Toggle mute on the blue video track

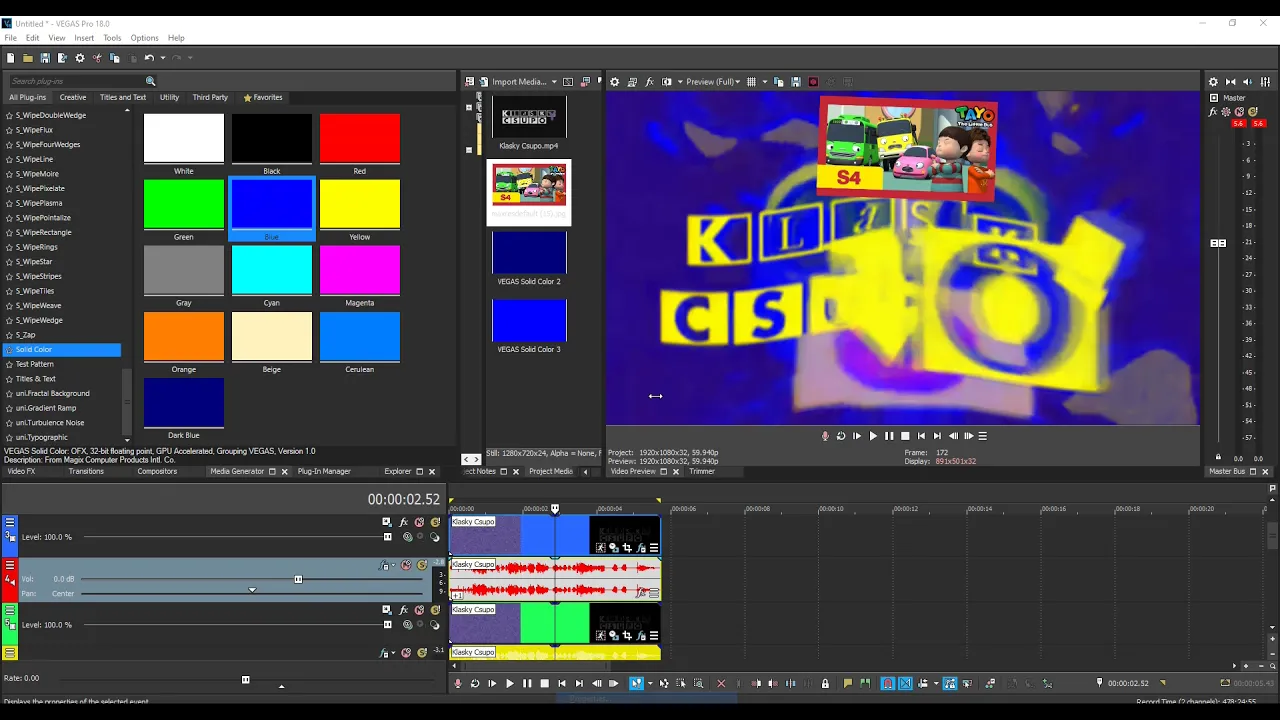(419, 522)
